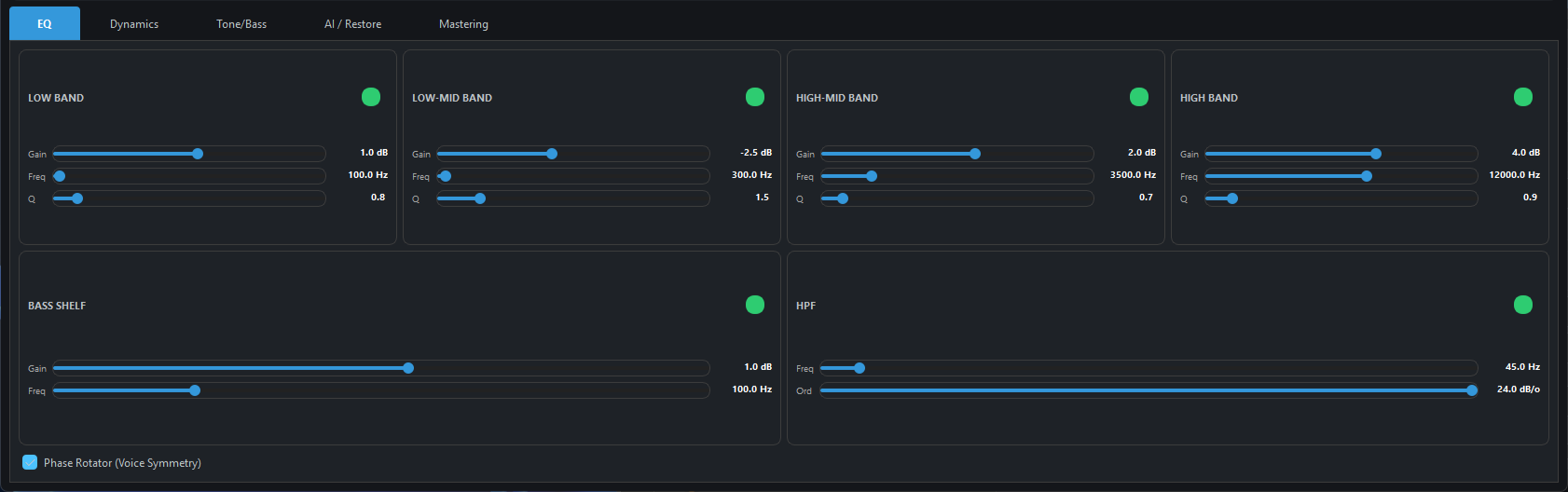1568x492 pixels.
Task: Toggle the Low Band green enable indicator
Action: [371, 97]
